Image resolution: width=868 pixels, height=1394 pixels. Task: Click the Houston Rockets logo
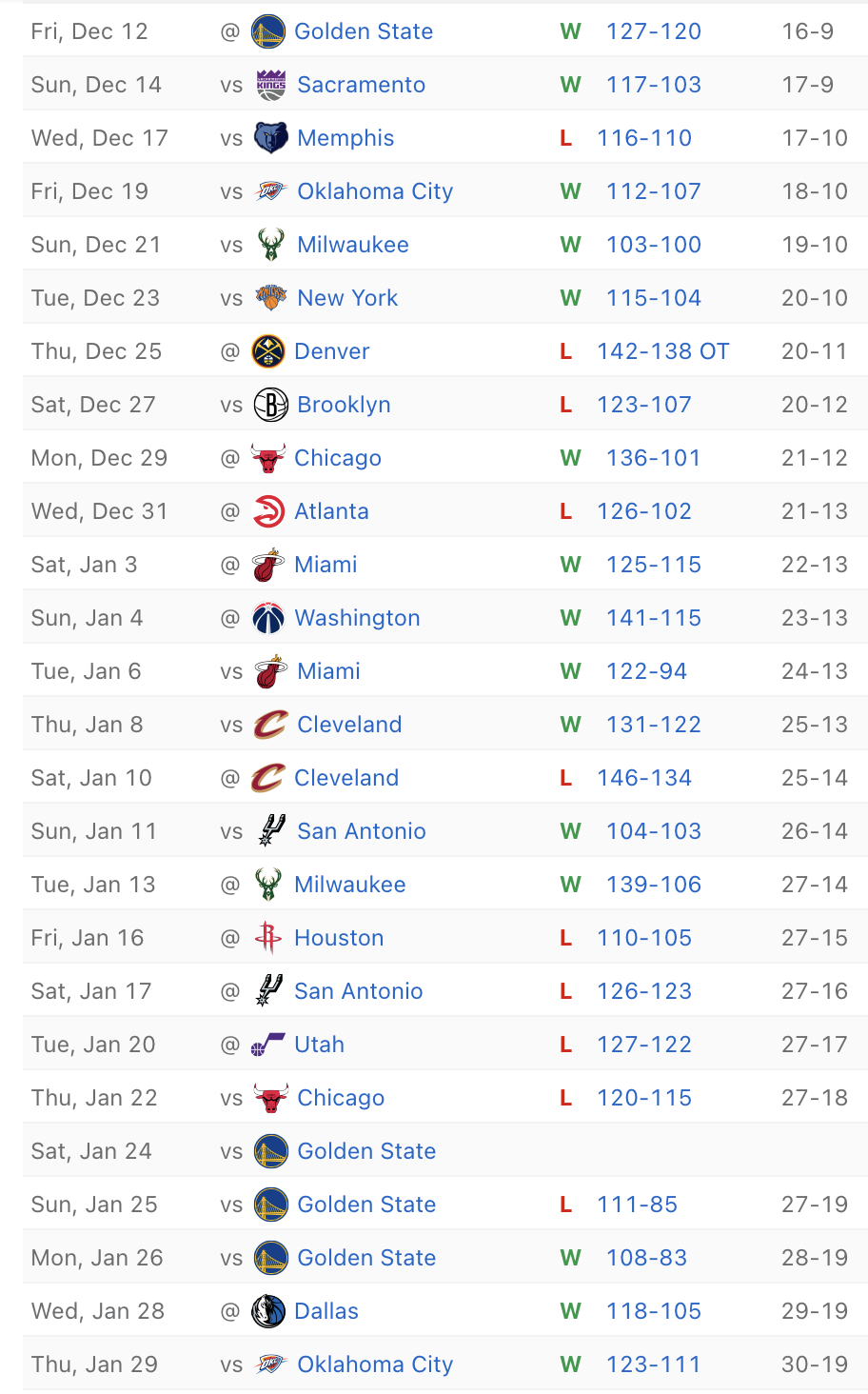click(268, 938)
